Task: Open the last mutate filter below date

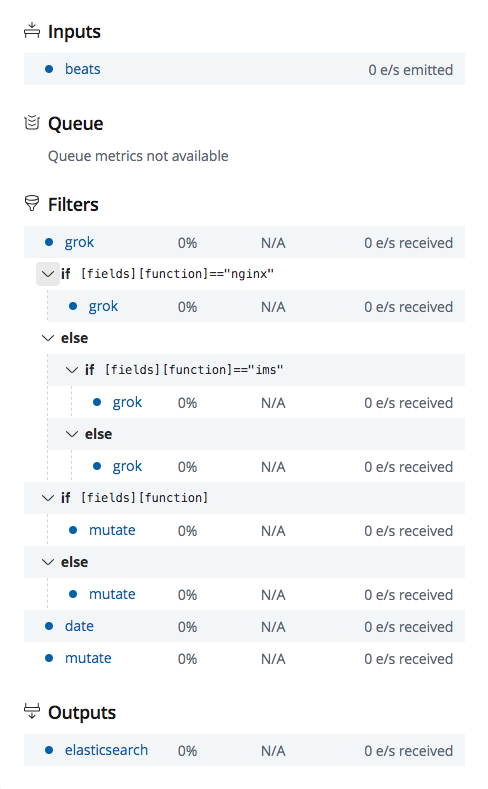Action: 88,658
